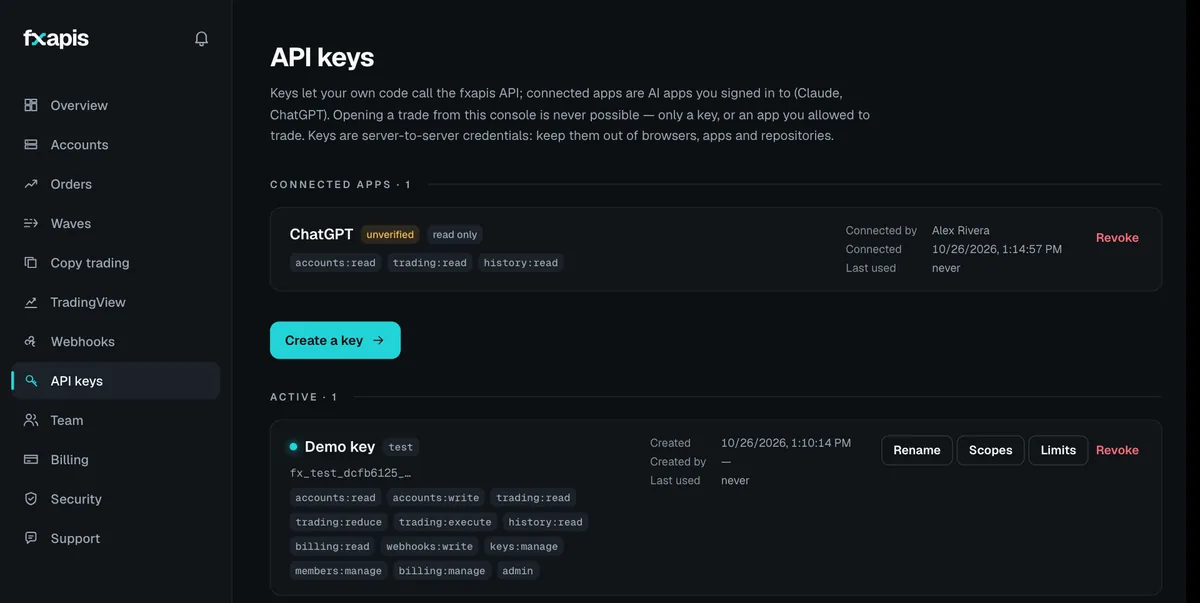Click the Copy trading icon

click(31, 263)
